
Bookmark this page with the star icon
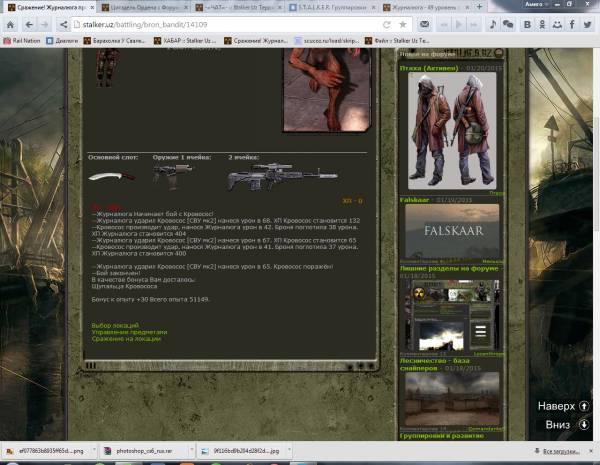(x=403, y=25)
